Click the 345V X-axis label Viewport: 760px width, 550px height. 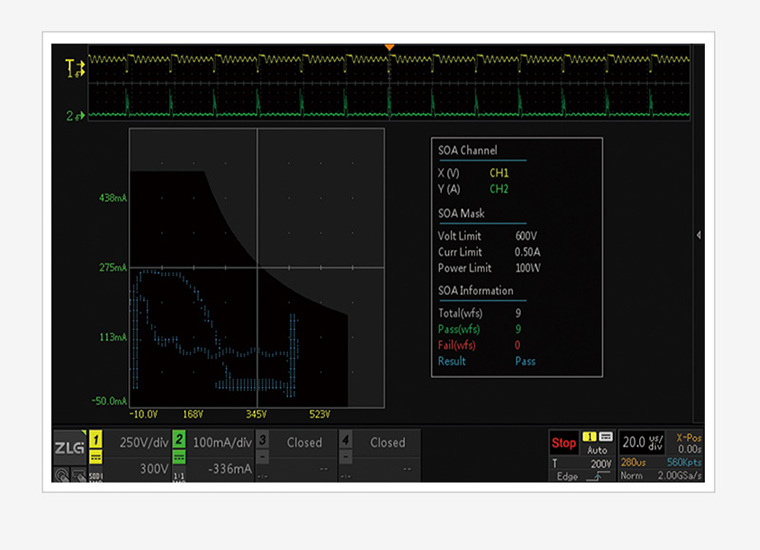click(x=256, y=415)
